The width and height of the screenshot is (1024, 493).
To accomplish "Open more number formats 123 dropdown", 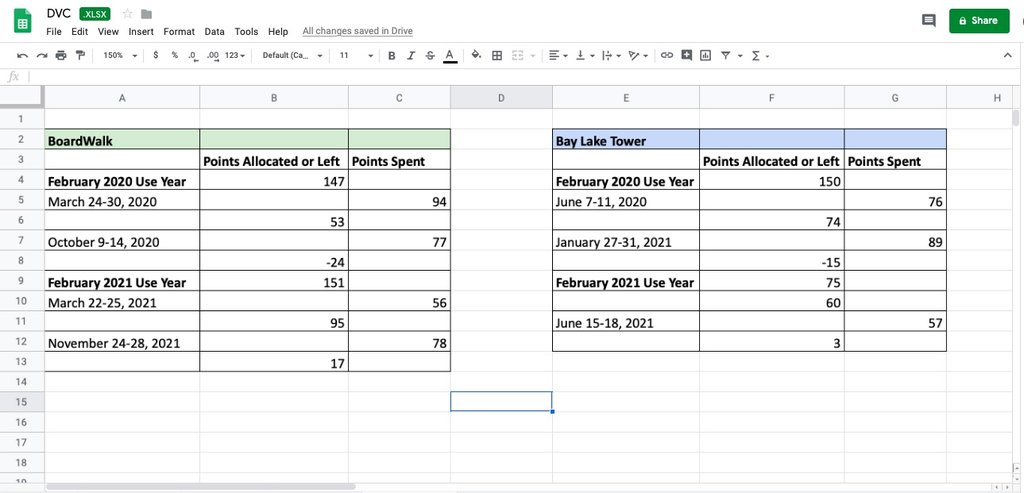I will point(235,56).
